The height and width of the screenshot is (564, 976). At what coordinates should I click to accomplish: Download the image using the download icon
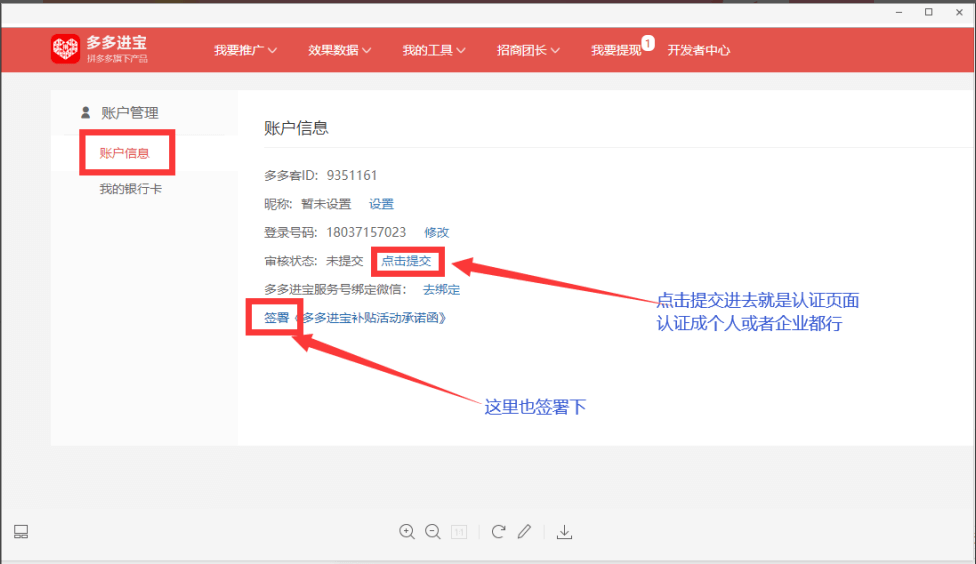565,532
